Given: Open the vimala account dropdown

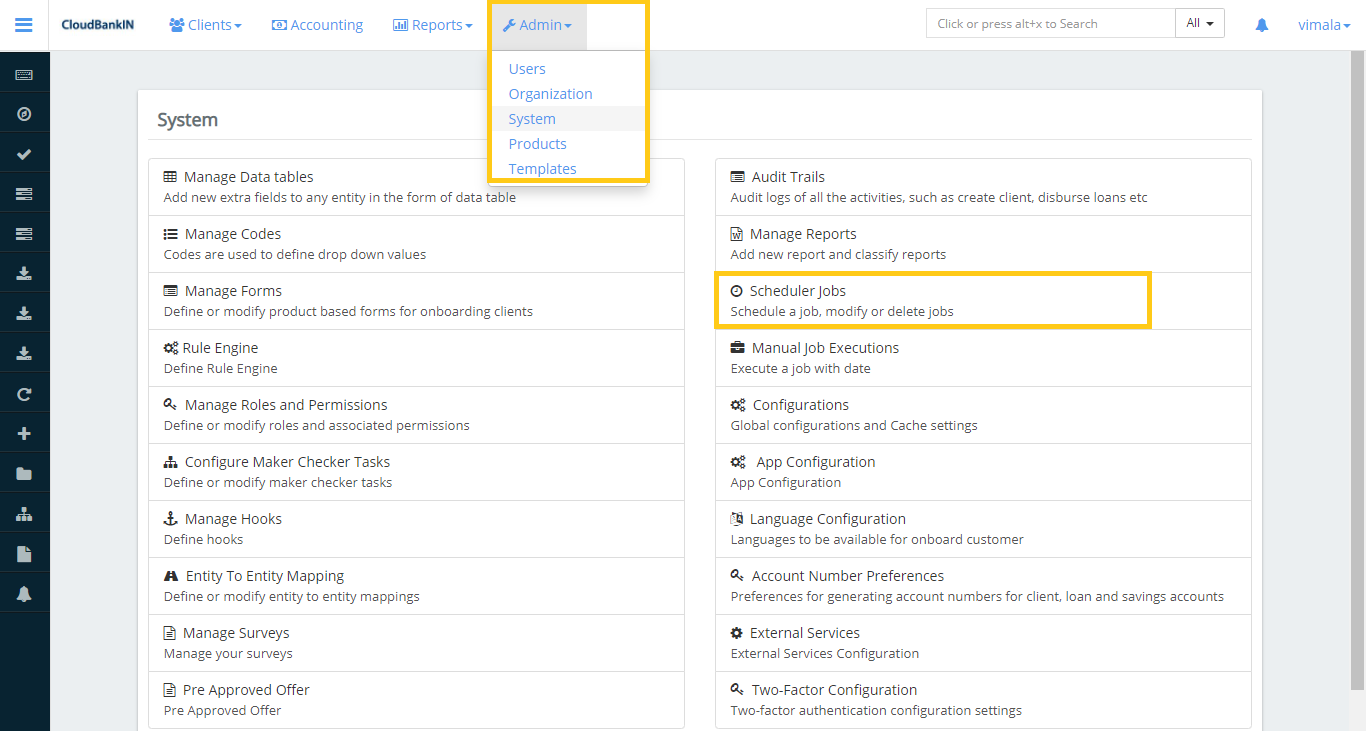Looking at the screenshot, I should [x=1324, y=25].
